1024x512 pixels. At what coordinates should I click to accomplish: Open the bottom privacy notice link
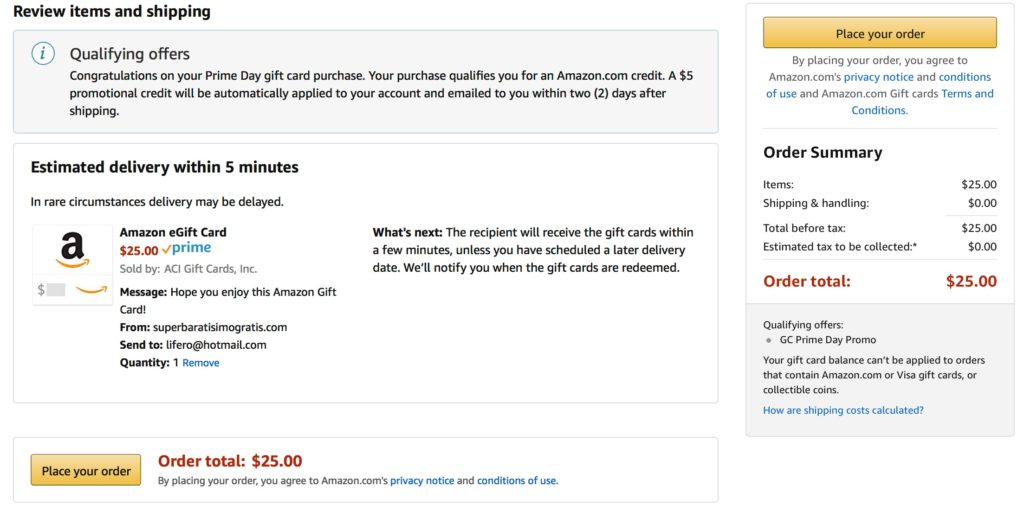[422, 481]
